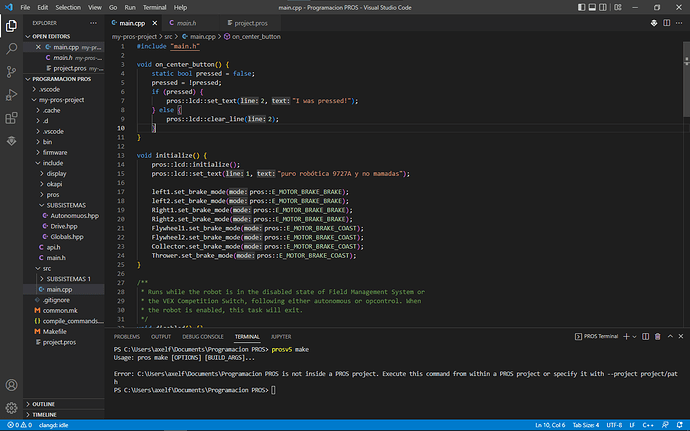Select C++ language mode in status bar

(648, 425)
